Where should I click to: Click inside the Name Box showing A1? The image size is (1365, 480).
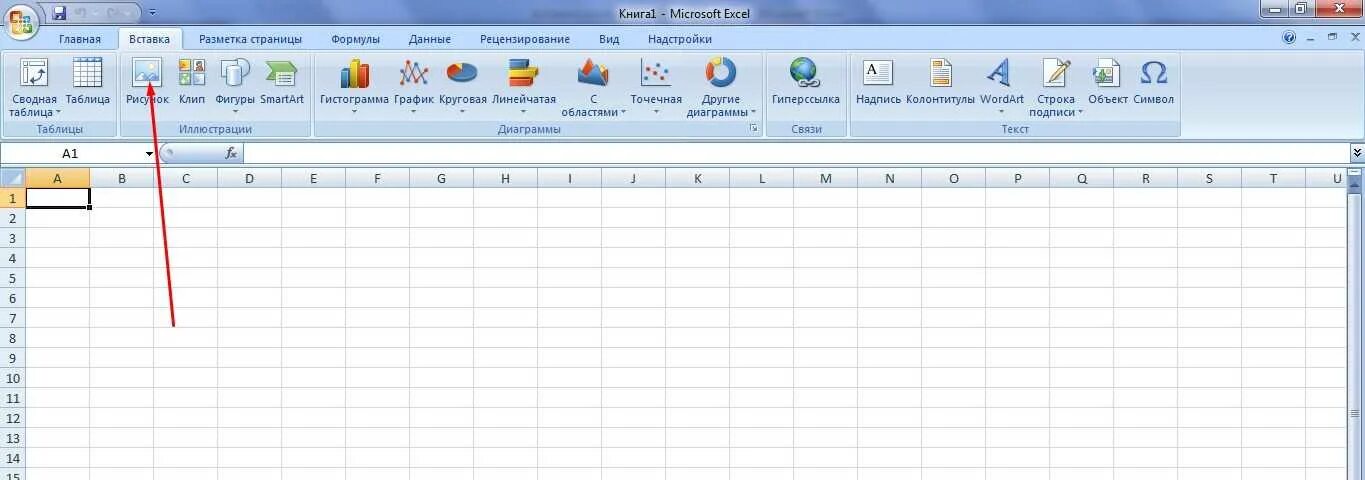[x=71, y=154]
